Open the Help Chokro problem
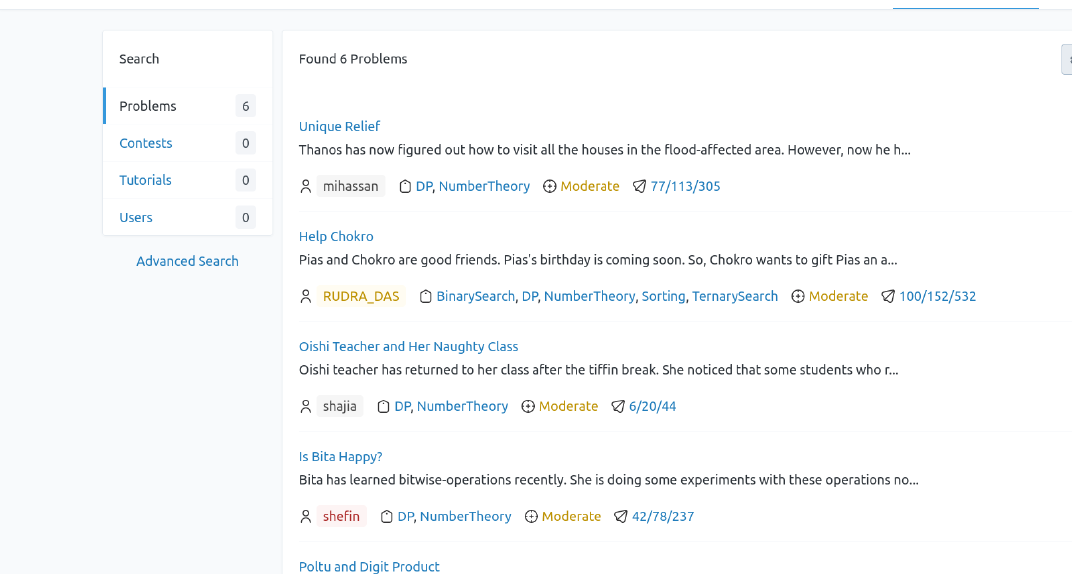This screenshot has width=1072, height=574. point(336,236)
